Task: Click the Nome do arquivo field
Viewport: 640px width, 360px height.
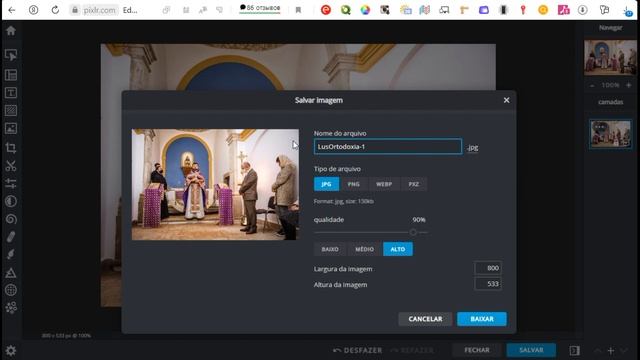Action: pyautogui.click(x=388, y=147)
